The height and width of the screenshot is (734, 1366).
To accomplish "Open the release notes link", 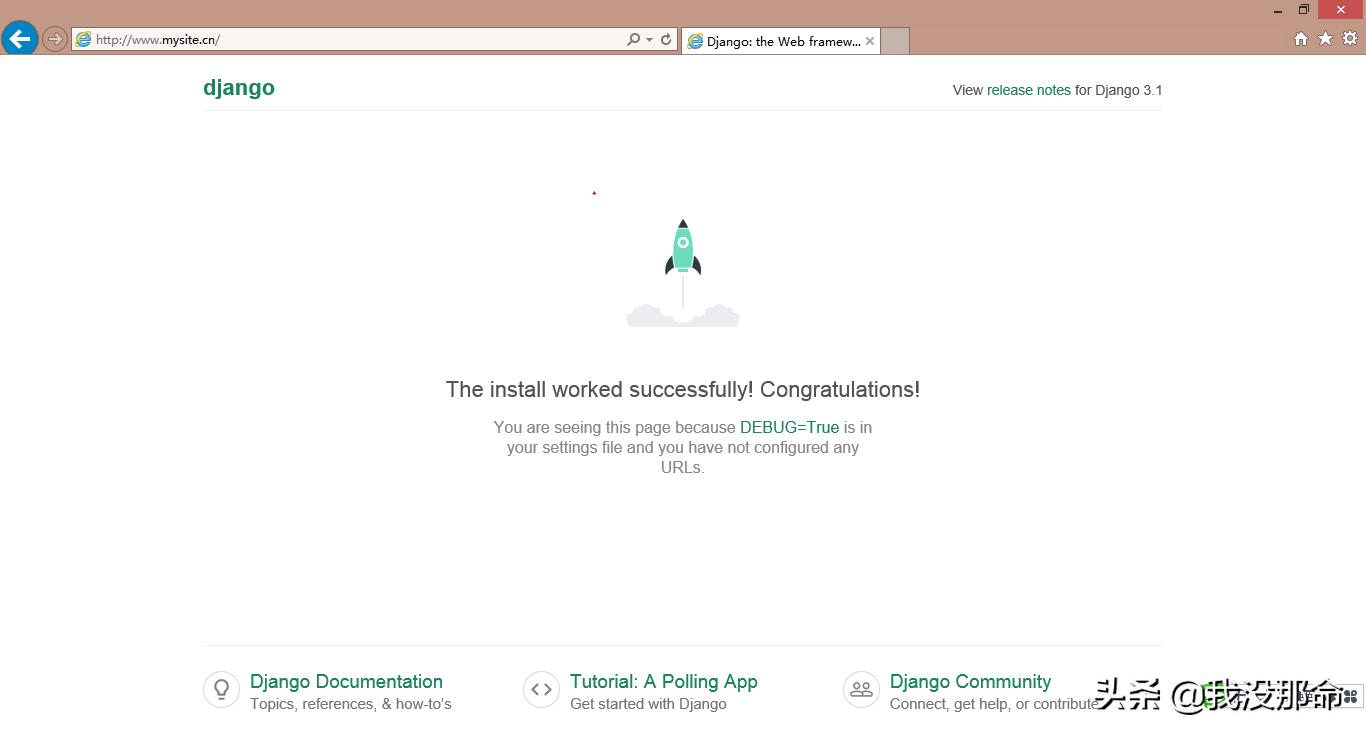I will coord(1029,90).
